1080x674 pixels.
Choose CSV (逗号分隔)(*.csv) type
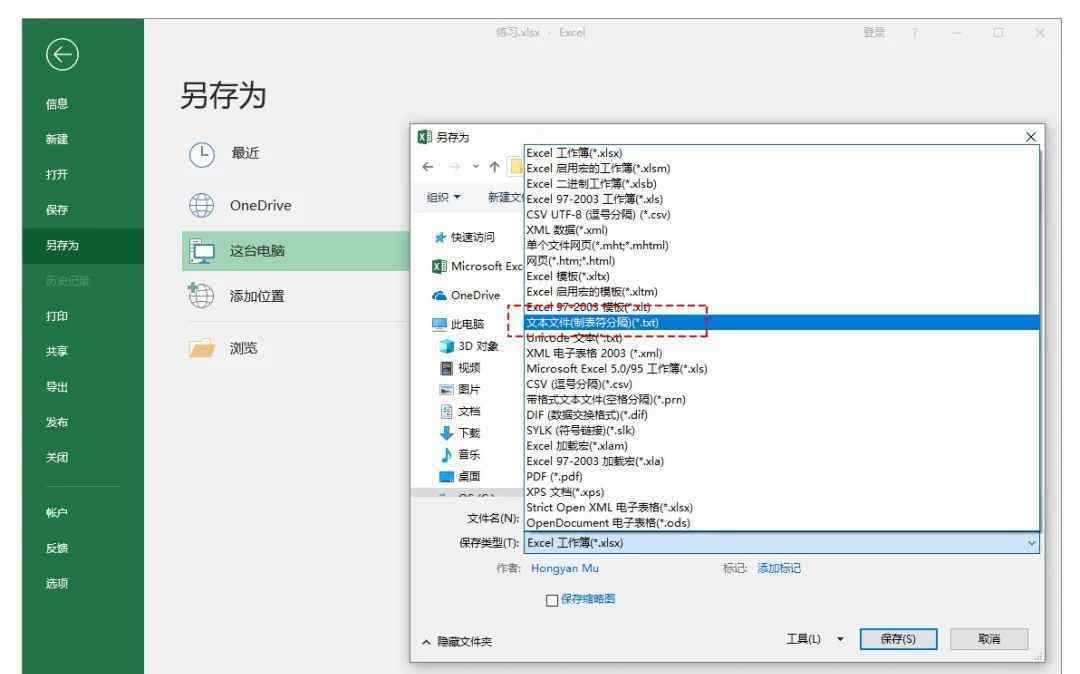point(782,384)
